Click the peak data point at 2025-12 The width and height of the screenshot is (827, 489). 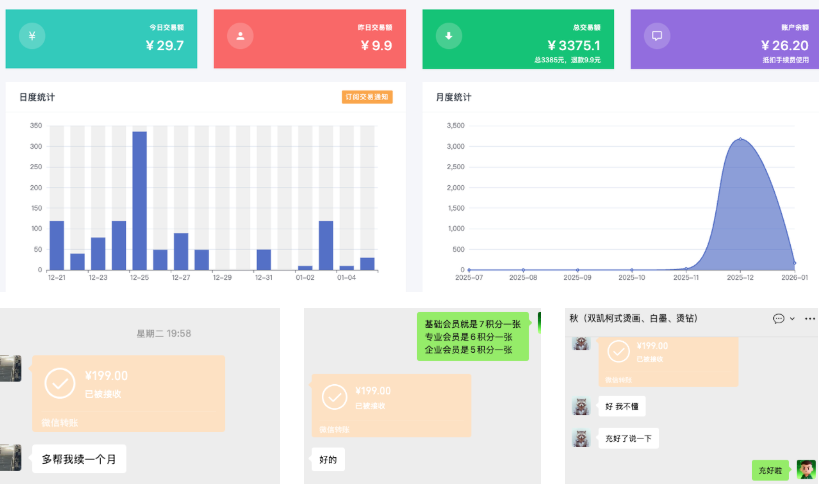click(x=740, y=139)
